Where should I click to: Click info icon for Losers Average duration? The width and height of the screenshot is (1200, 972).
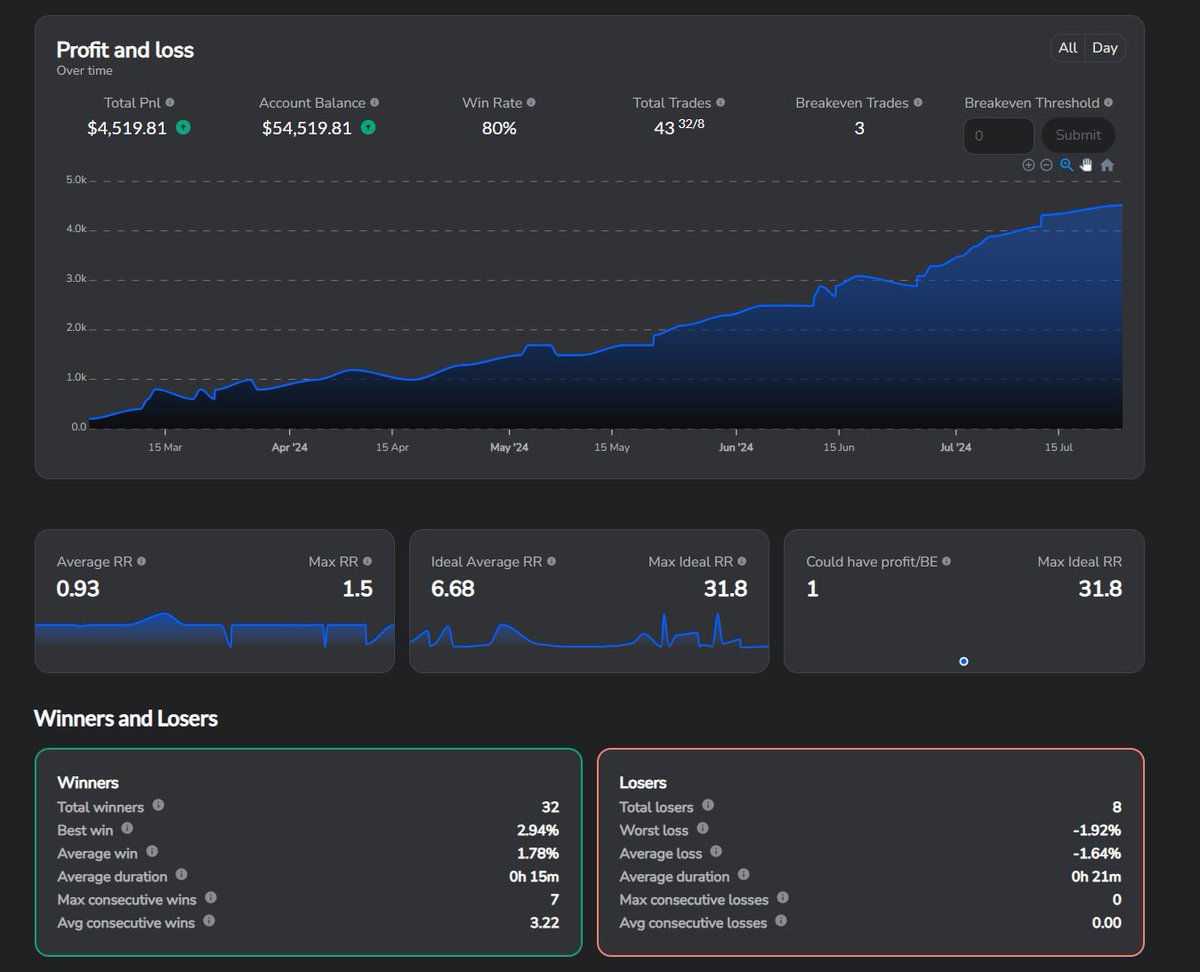pos(744,874)
